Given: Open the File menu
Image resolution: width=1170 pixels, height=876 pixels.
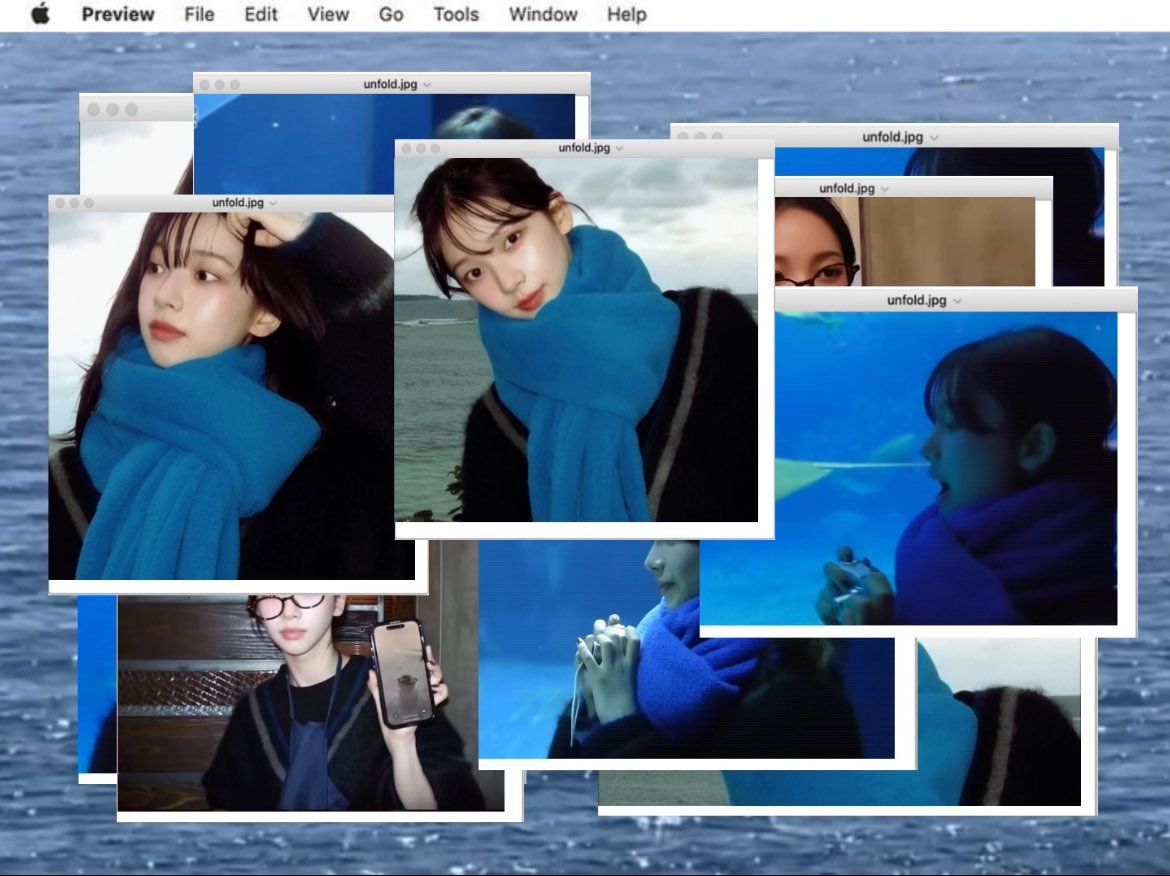Looking at the screenshot, I should coord(199,14).
